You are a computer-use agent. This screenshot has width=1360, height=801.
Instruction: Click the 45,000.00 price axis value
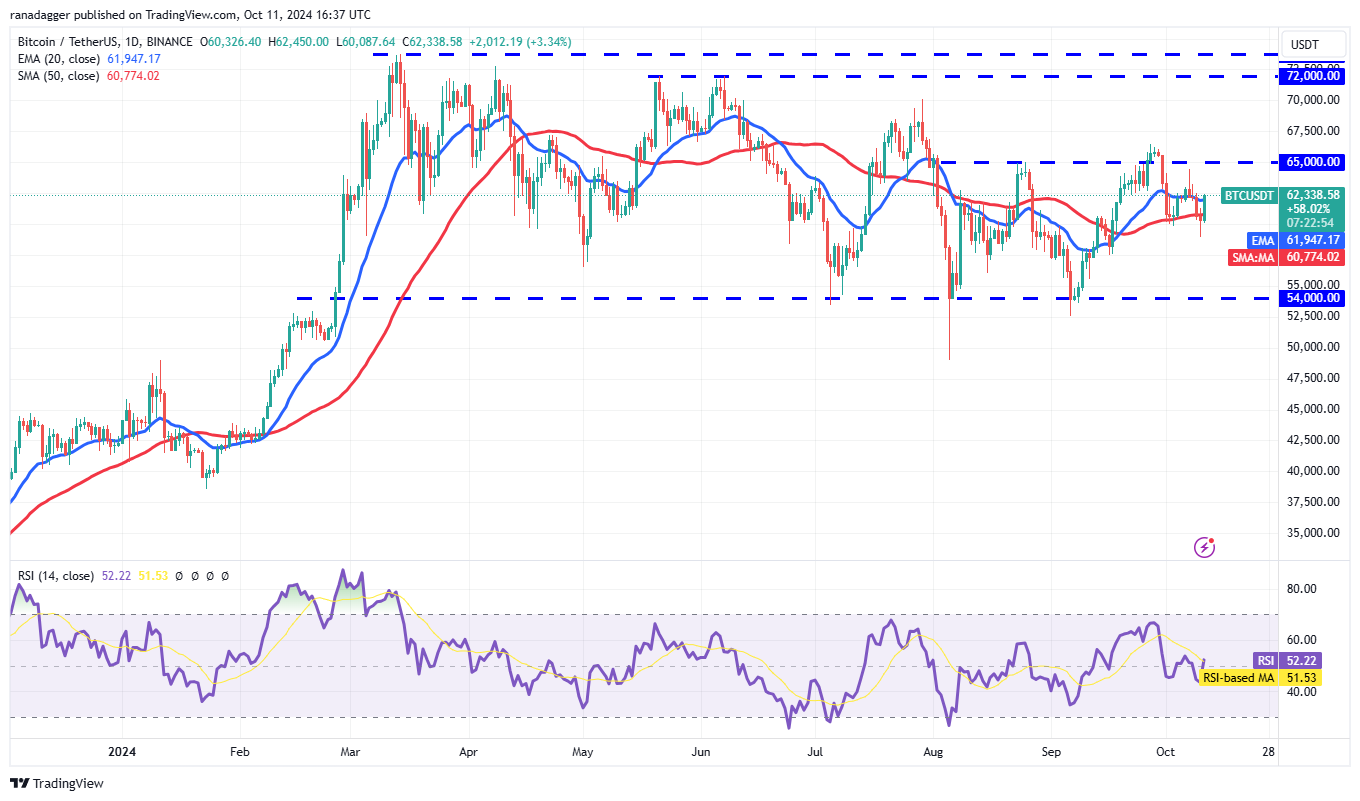pyautogui.click(x=1313, y=409)
